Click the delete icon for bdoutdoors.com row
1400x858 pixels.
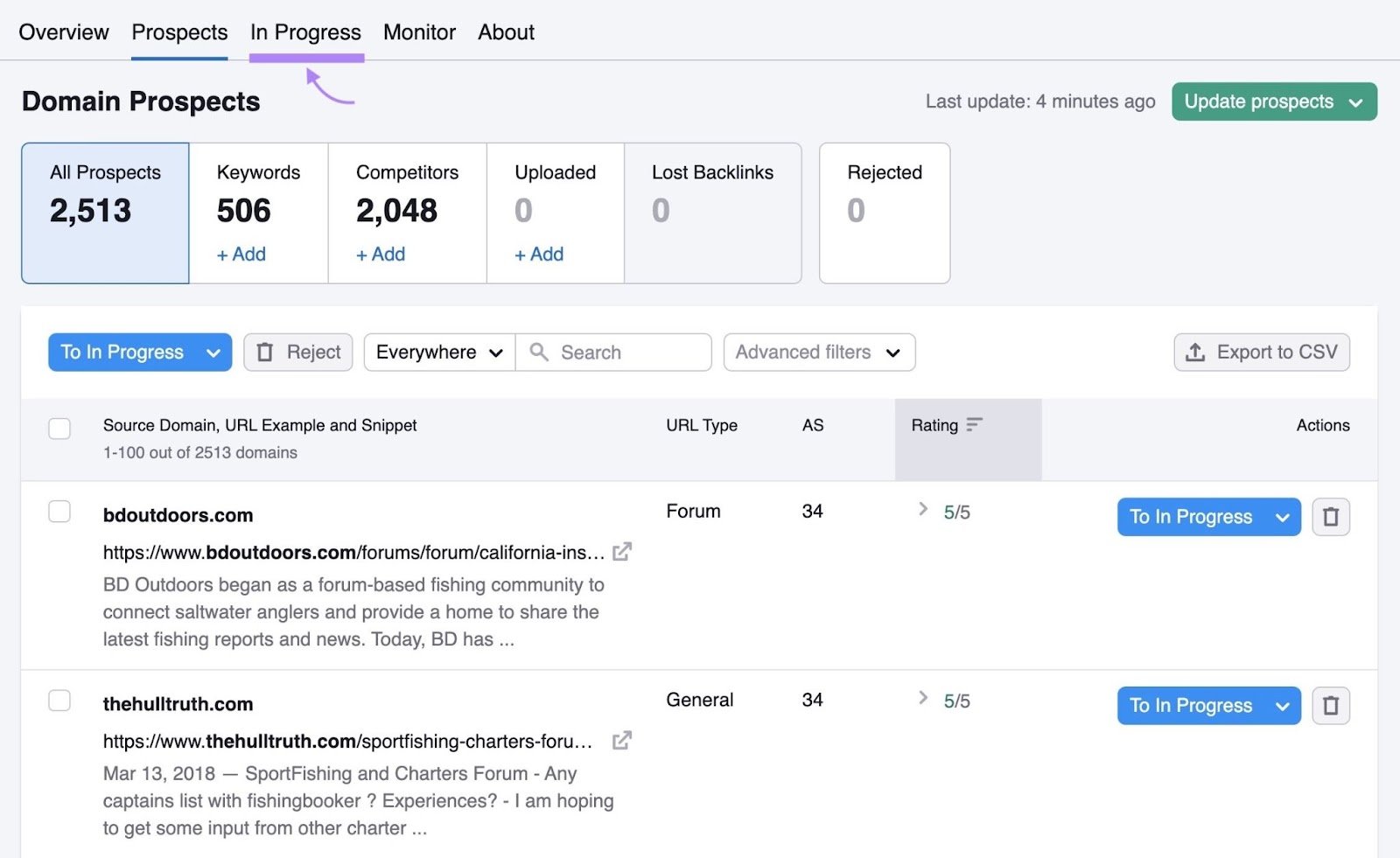[x=1331, y=517]
